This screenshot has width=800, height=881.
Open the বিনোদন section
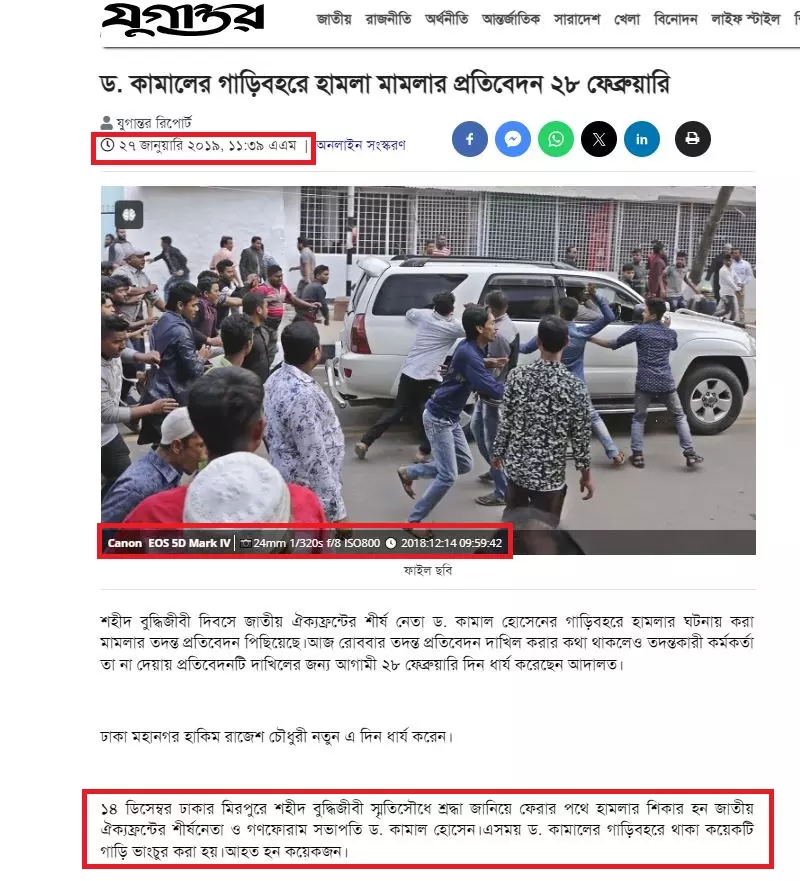676,20
